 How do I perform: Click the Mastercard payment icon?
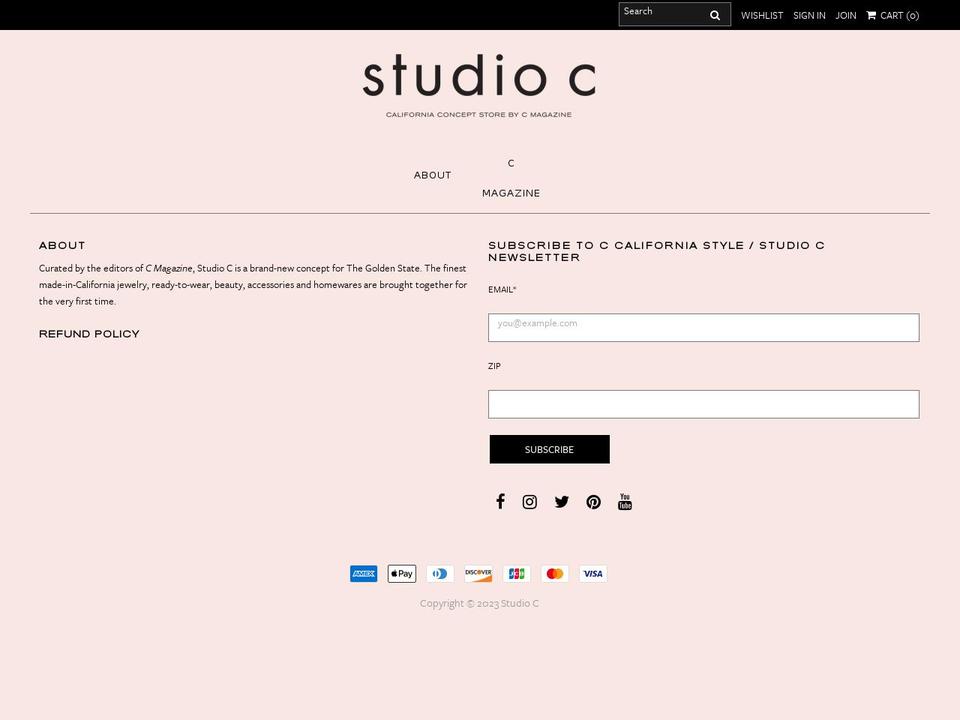555,574
